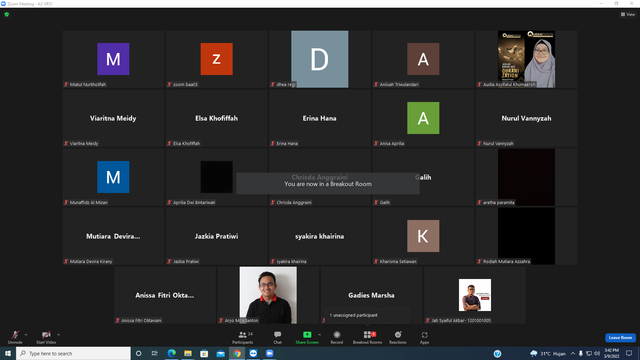This screenshot has height=360, width=640.
Task: Open Zoom Apps
Action: [424, 337]
